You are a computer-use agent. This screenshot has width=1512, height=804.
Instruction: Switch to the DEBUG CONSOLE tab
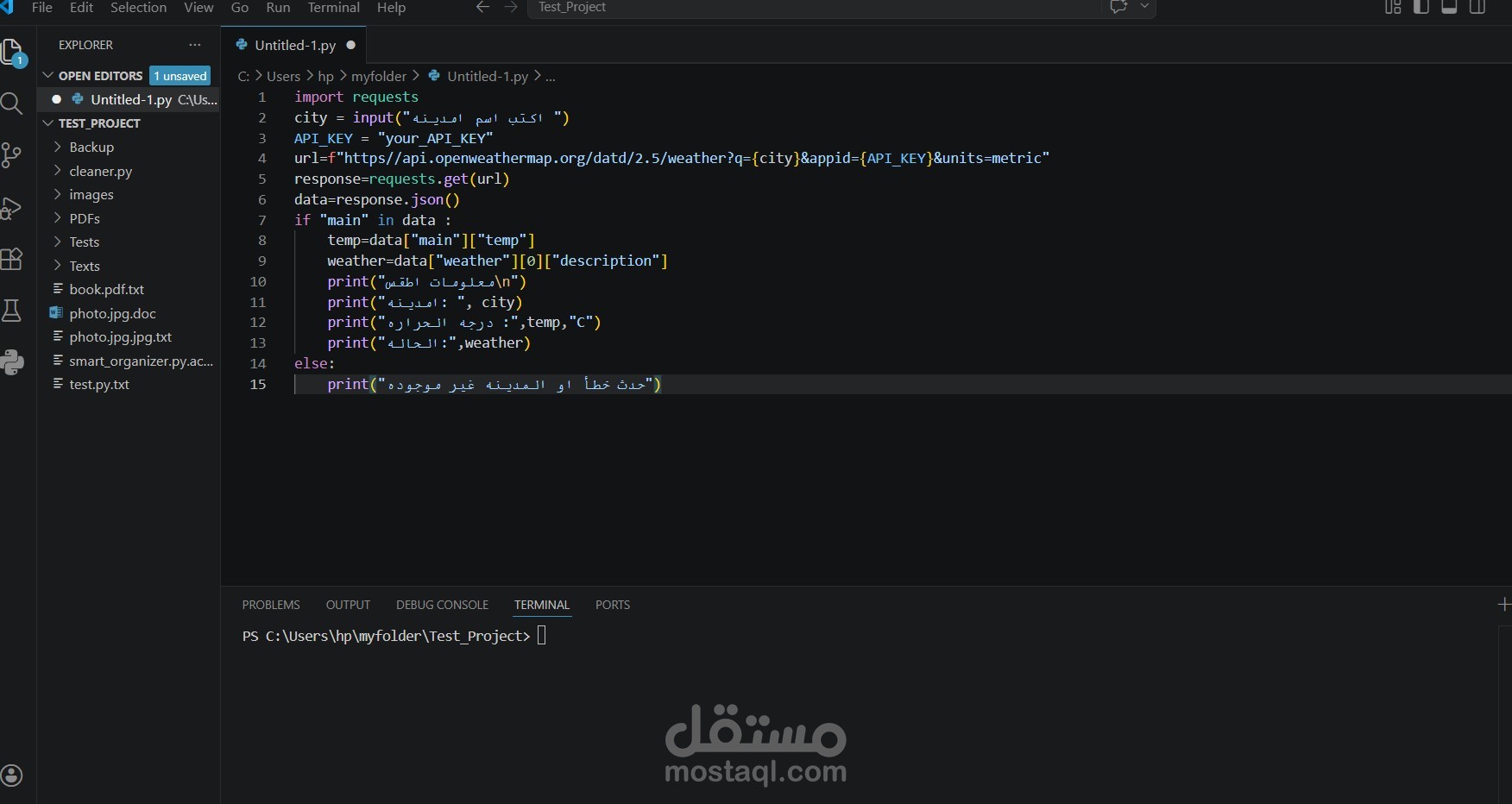tap(442, 605)
